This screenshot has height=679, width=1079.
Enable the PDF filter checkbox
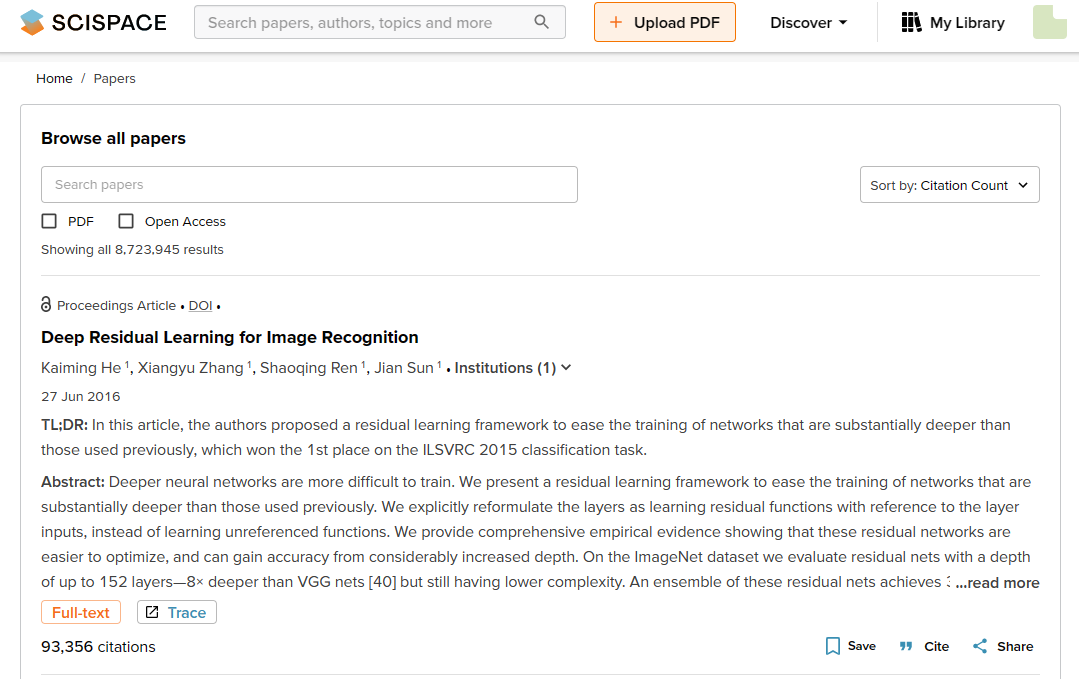pos(49,221)
